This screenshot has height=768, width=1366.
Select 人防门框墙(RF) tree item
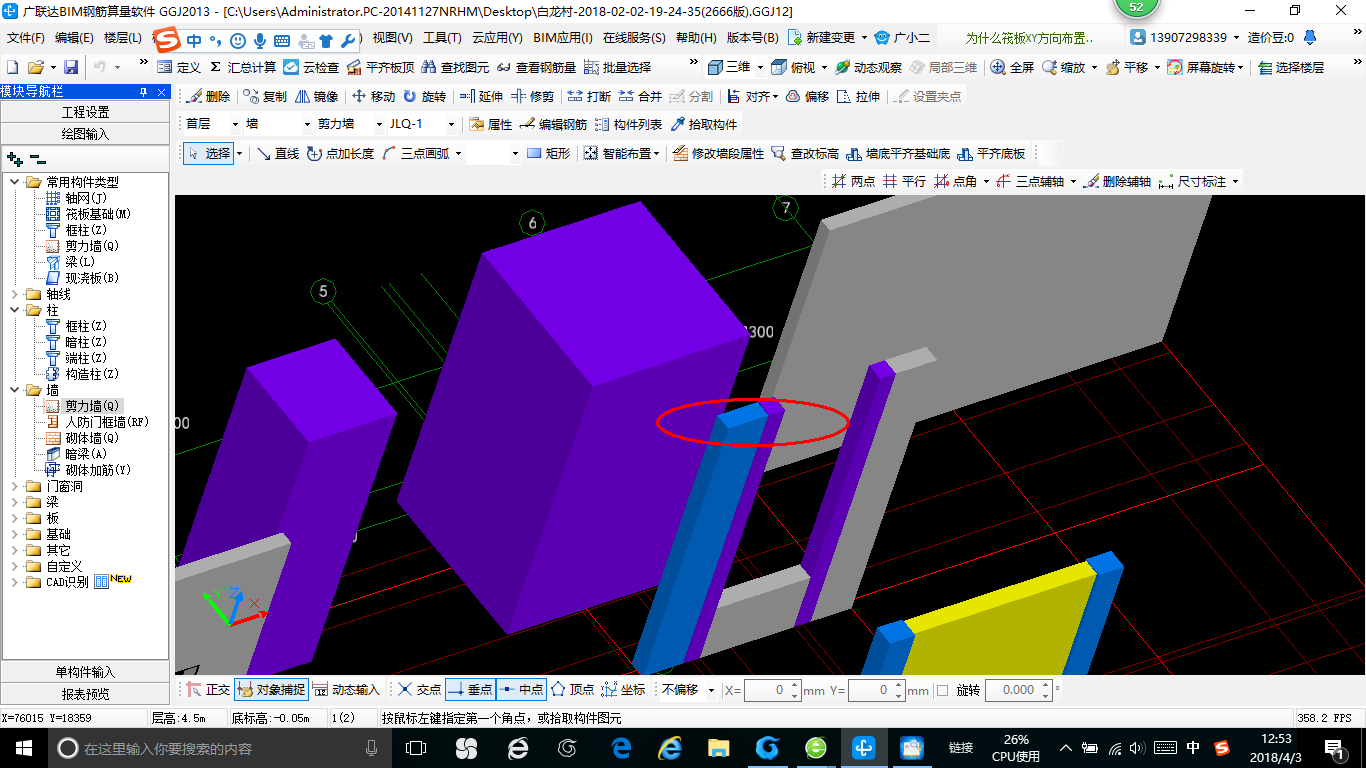tap(107, 422)
